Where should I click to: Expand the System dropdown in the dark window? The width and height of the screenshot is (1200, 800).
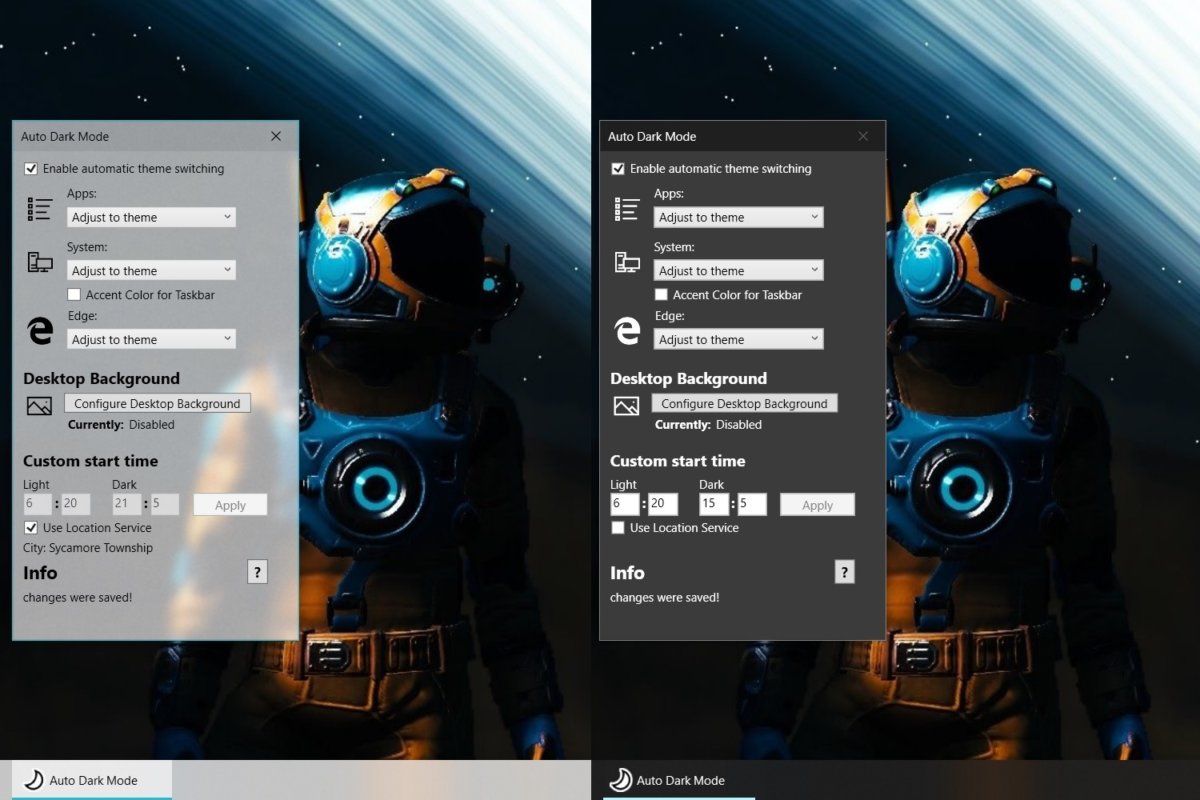738,271
